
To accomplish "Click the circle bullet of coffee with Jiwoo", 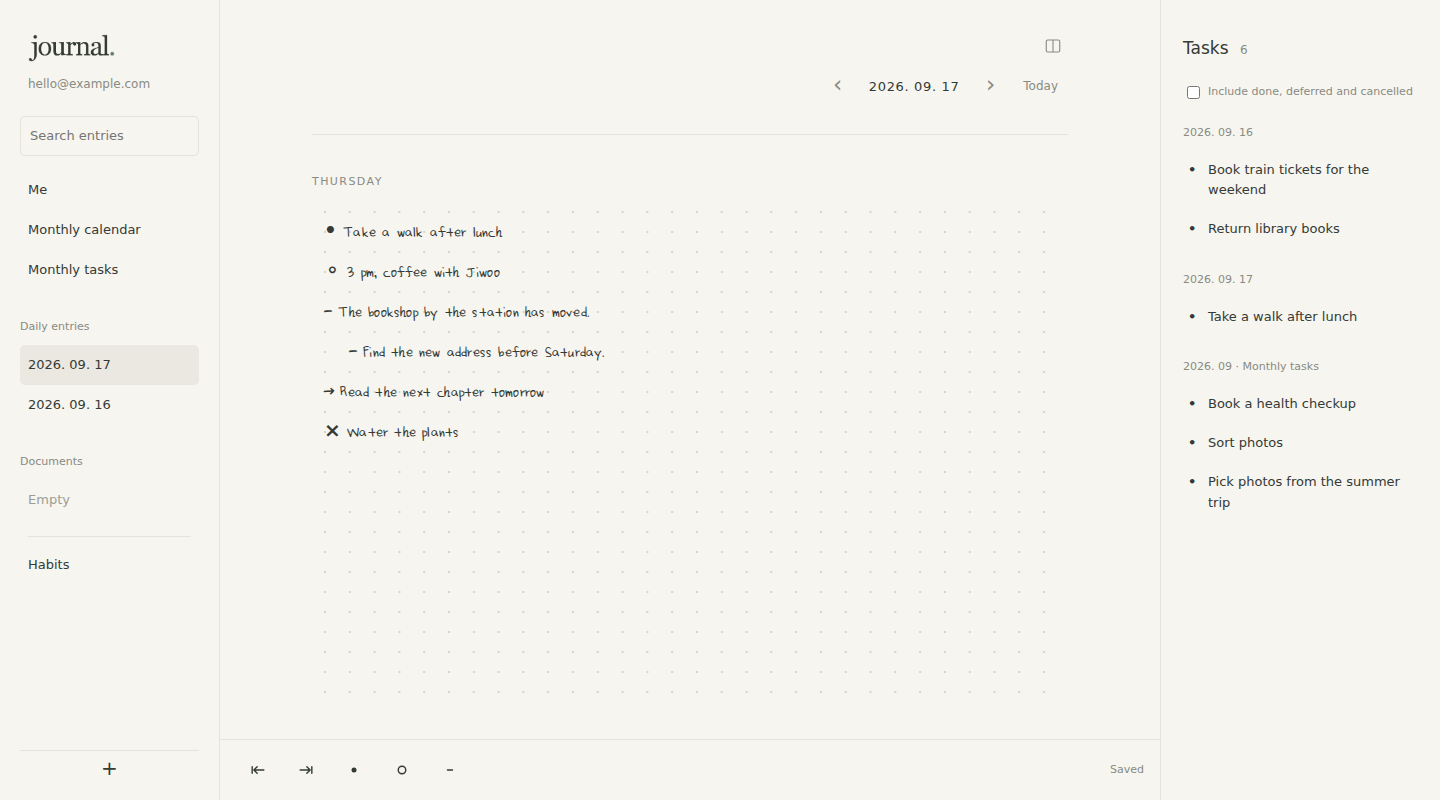I will point(332,270).
